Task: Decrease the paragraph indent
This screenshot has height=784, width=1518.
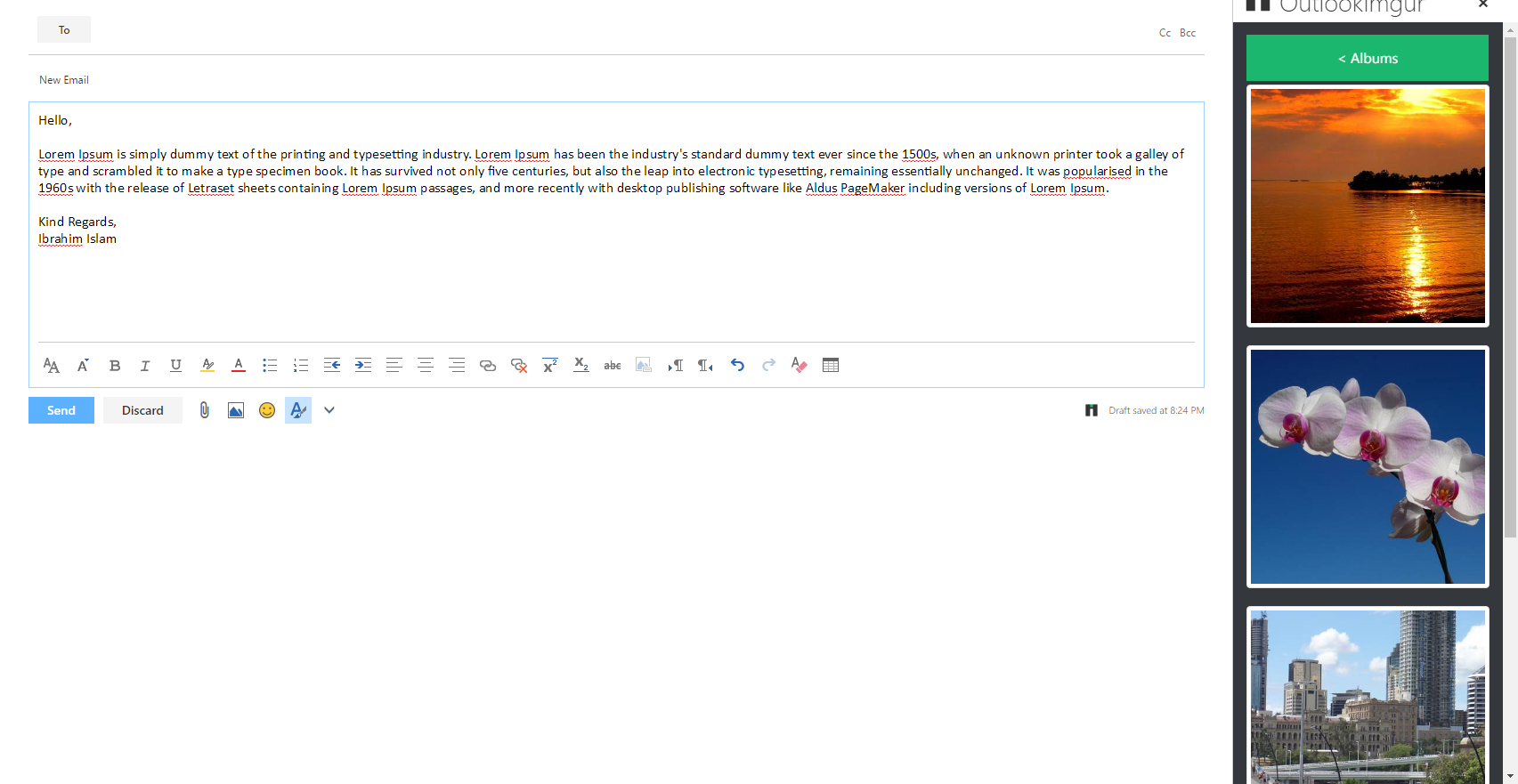Action: coord(332,365)
